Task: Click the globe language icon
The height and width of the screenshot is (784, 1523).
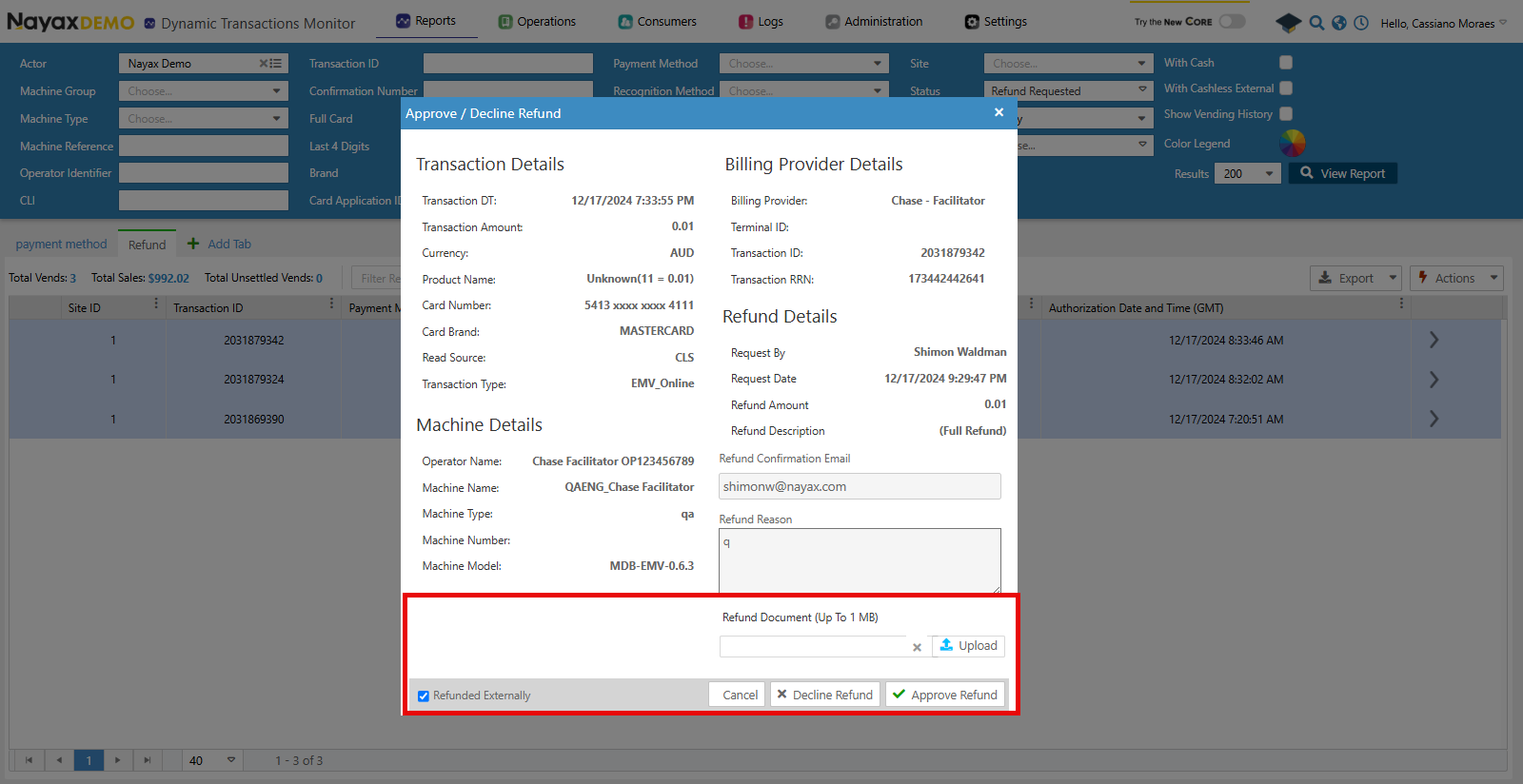Action: click(1339, 23)
